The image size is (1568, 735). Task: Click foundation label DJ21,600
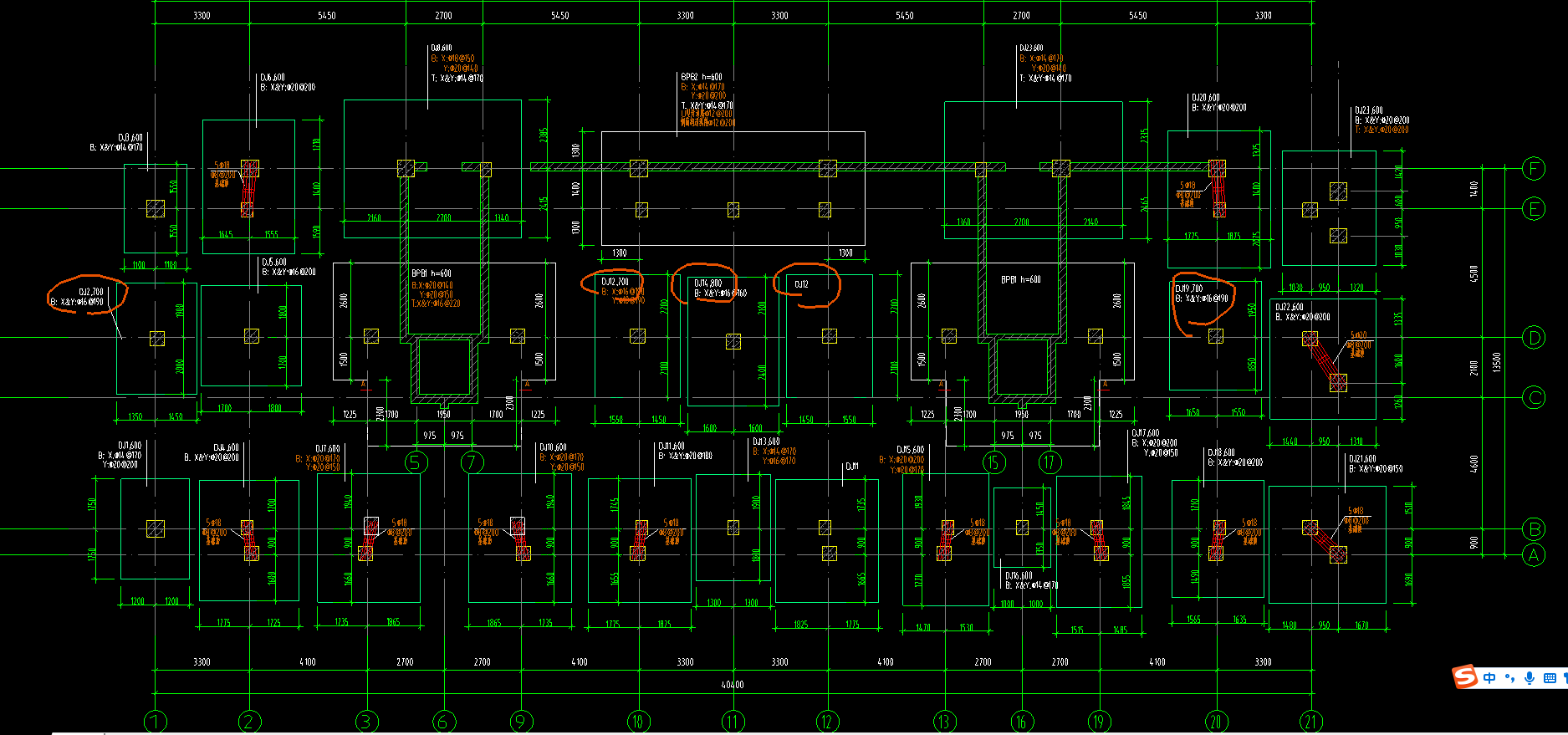[x=1363, y=459]
